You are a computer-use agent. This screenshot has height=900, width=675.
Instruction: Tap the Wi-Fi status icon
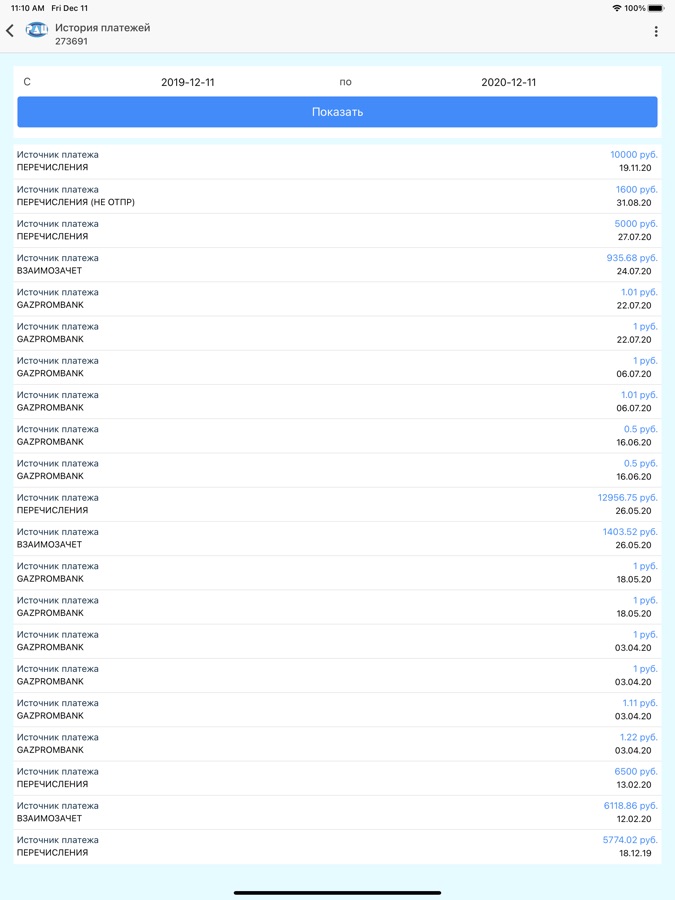pos(616,8)
